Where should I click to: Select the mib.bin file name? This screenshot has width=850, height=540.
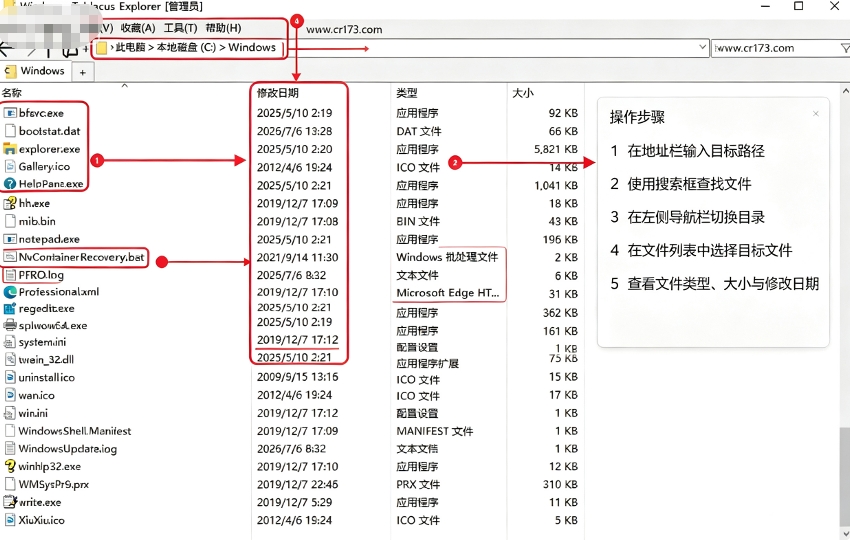point(37,221)
